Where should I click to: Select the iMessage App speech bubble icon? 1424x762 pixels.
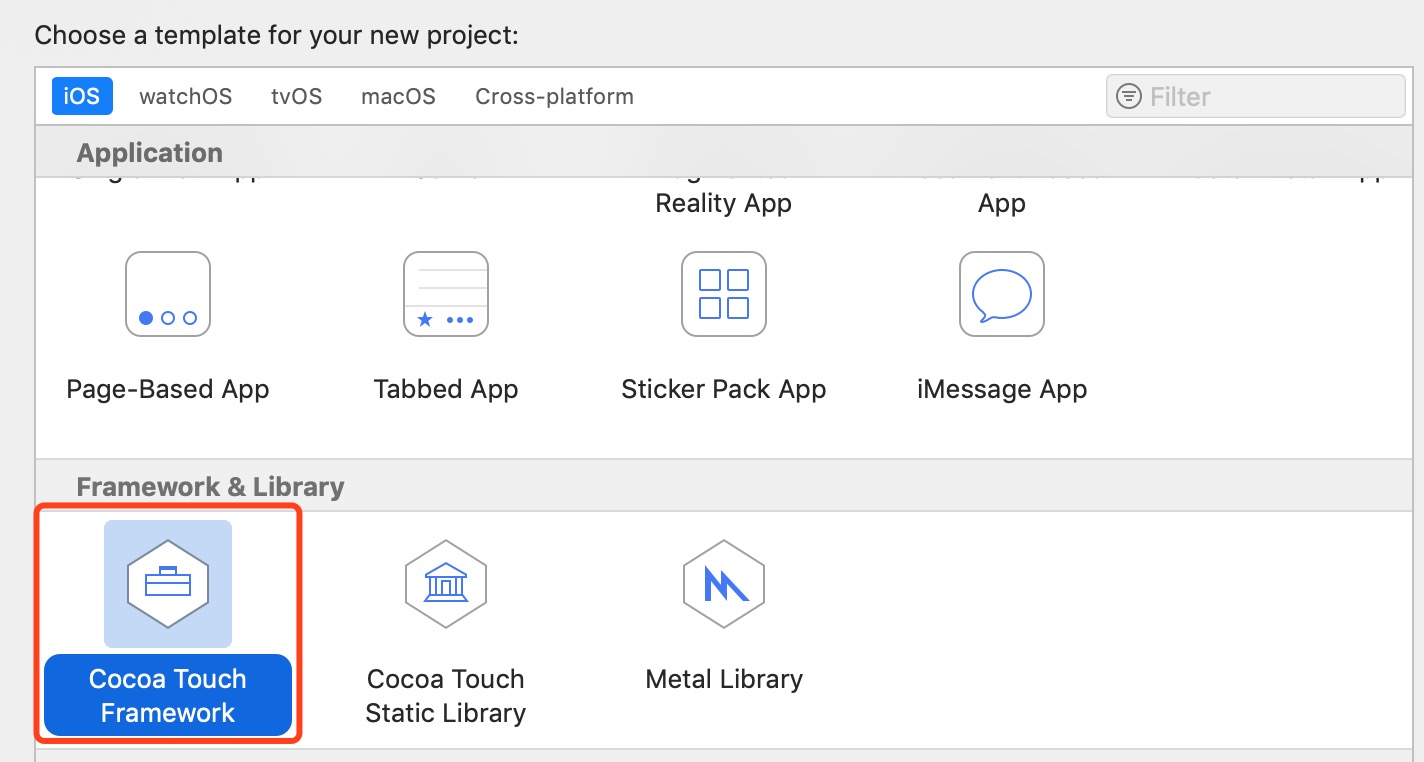coord(1002,294)
